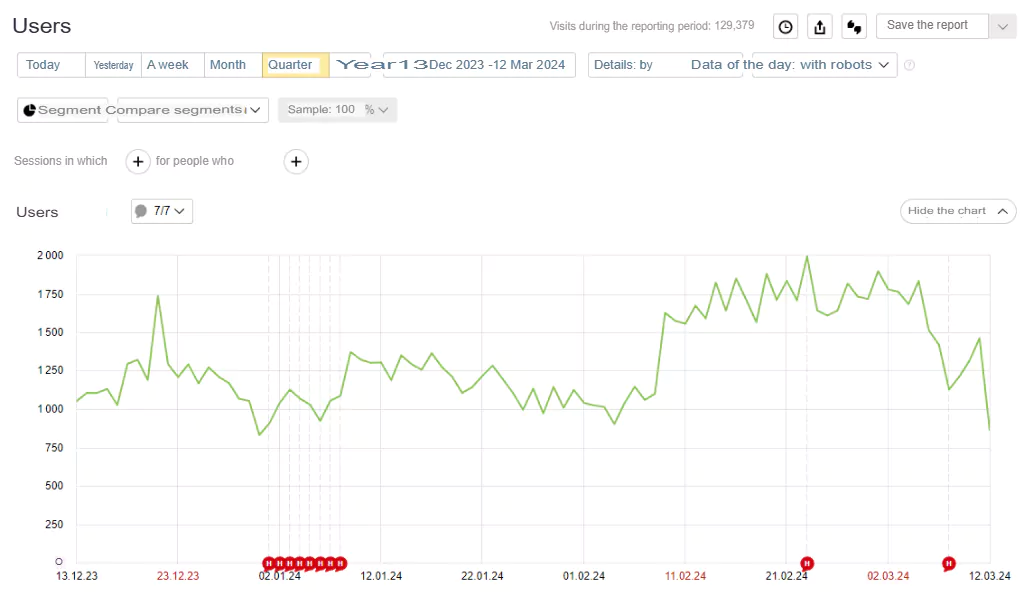Click the export/share upload icon
This screenshot has width=1024, height=602.
click(820, 27)
